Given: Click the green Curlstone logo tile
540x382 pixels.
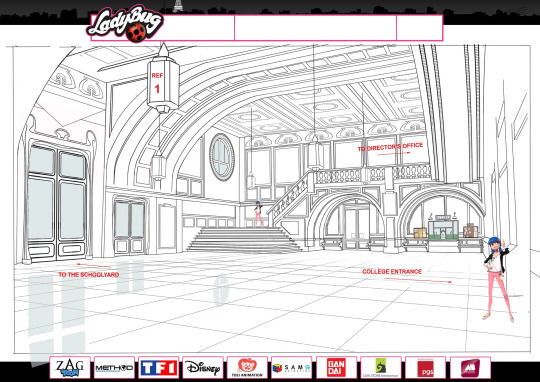Looking at the screenshot, I should pyautogui.click(x=381, y=368).
